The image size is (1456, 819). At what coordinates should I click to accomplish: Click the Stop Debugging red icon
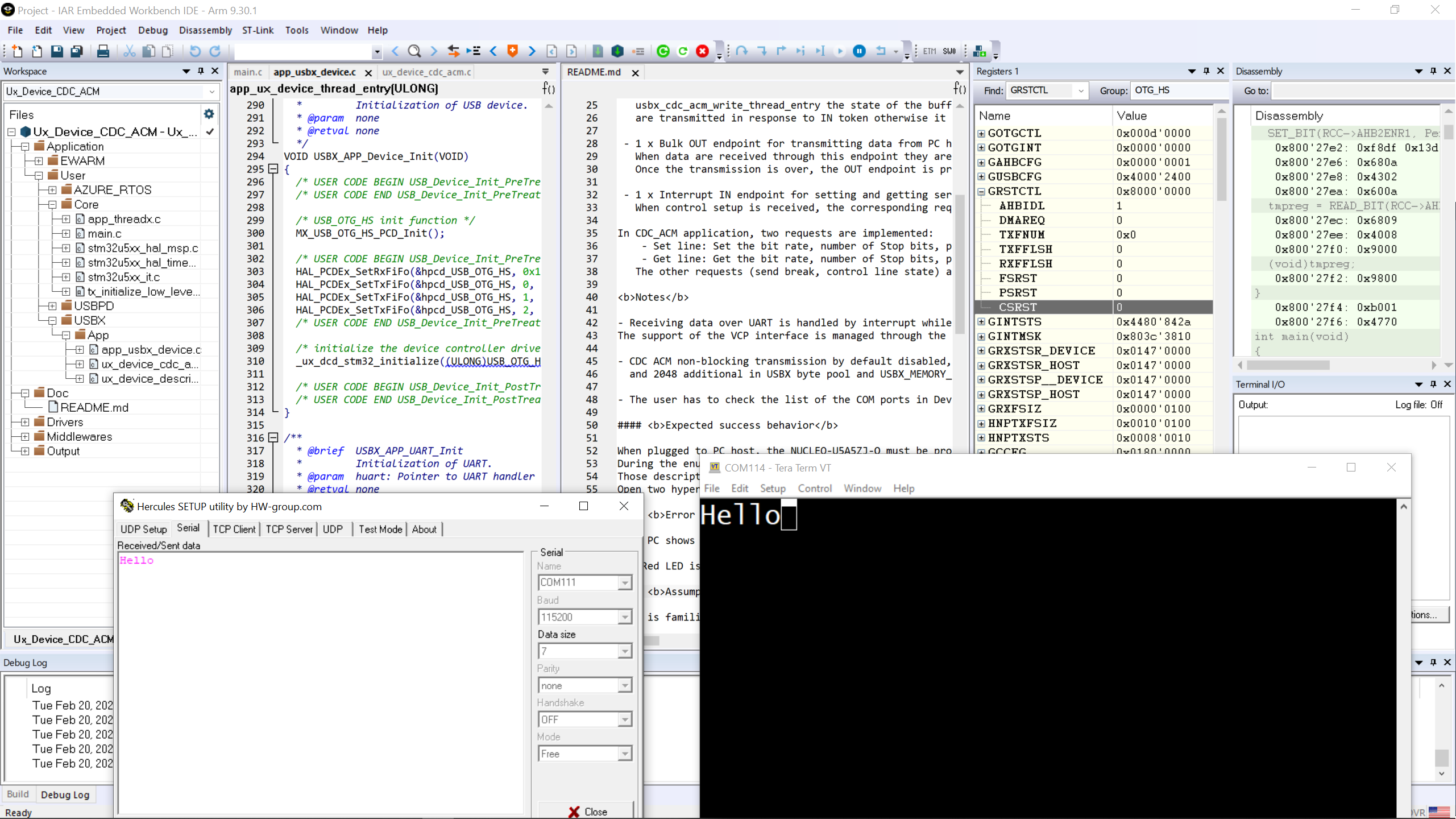(x=703, y=51)
